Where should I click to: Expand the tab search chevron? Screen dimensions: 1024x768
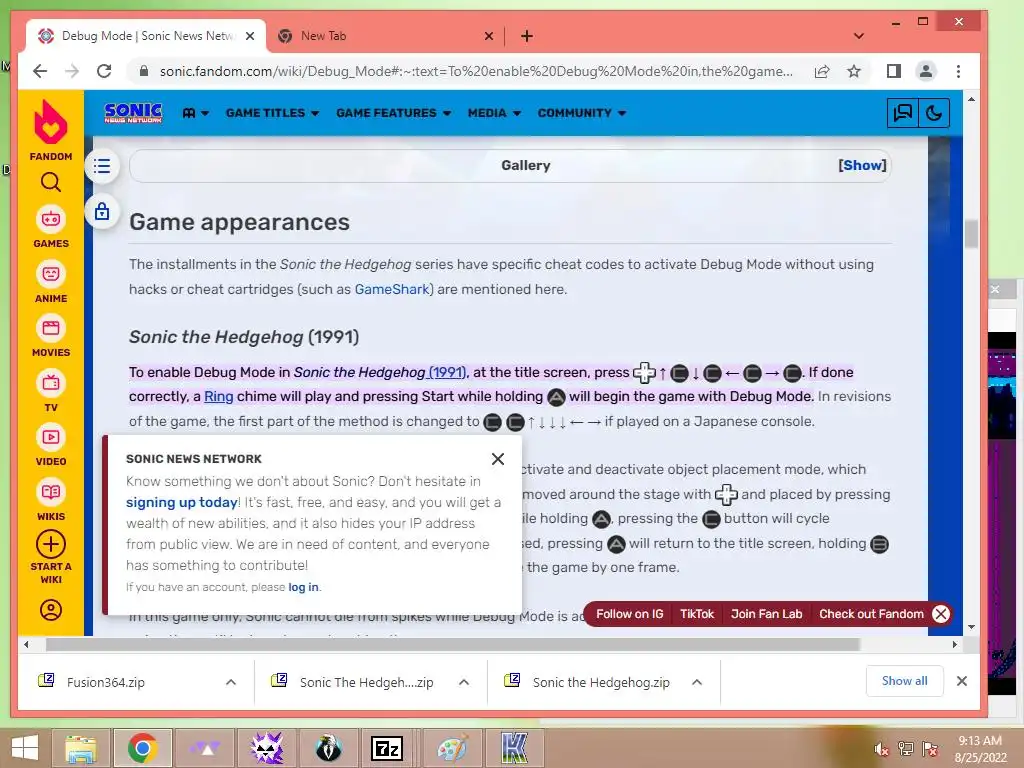pyautogui.click(x=859, y=36)
